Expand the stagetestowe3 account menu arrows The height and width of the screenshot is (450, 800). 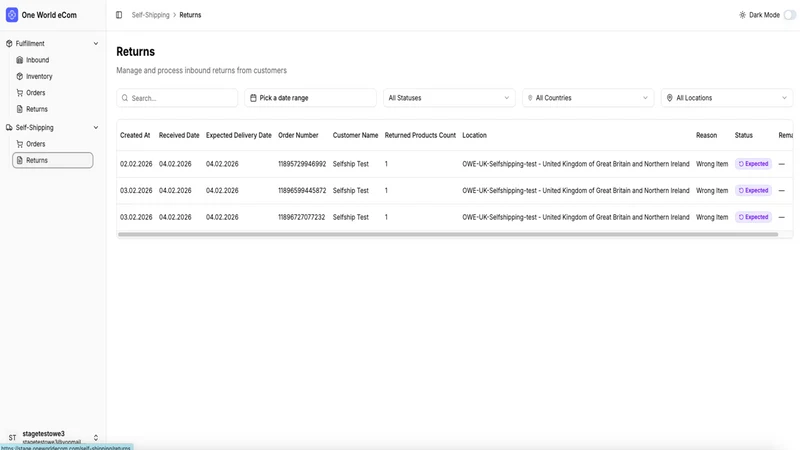pyautogui.click(x=95, y=438)
